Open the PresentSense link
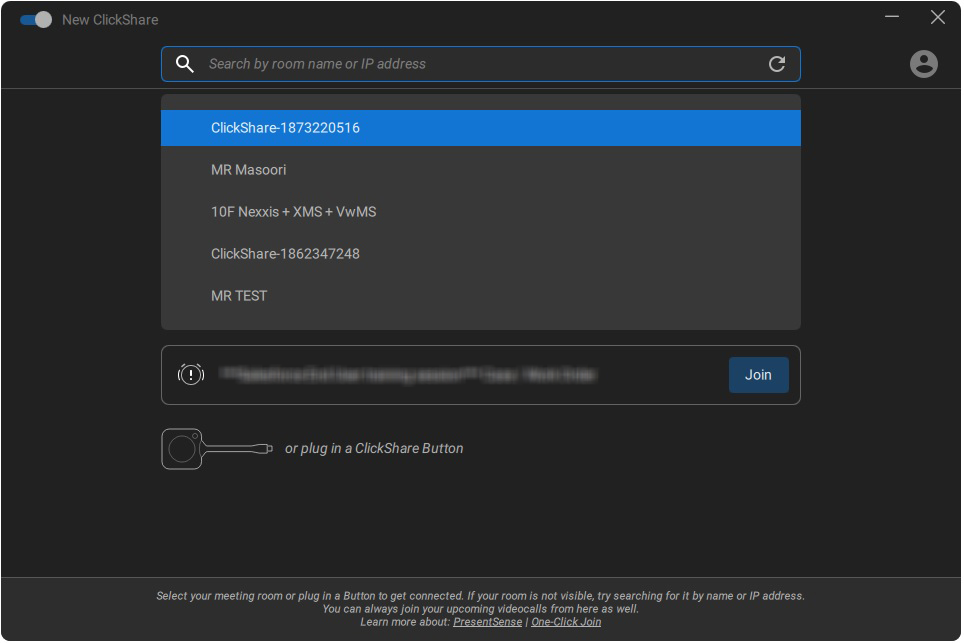Viewport: 964px width, 643px height. pyautogui.click(x=487, y=622)
